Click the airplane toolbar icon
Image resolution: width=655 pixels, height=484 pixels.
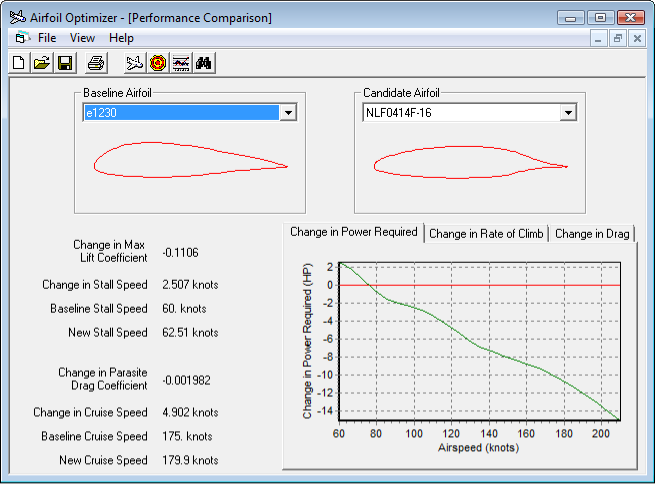pos(135,63)
